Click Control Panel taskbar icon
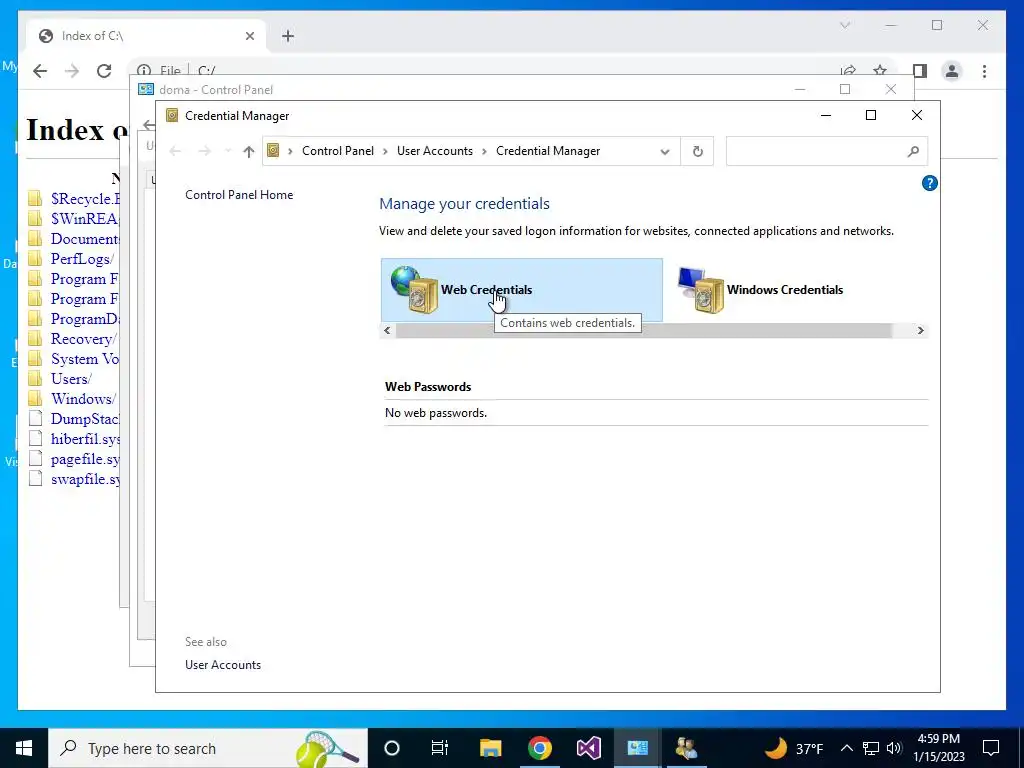 (637, 748)
